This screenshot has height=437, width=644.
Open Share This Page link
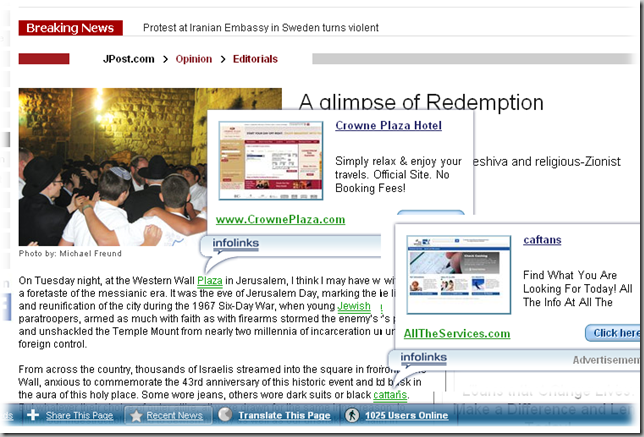(x=79, y=416)
